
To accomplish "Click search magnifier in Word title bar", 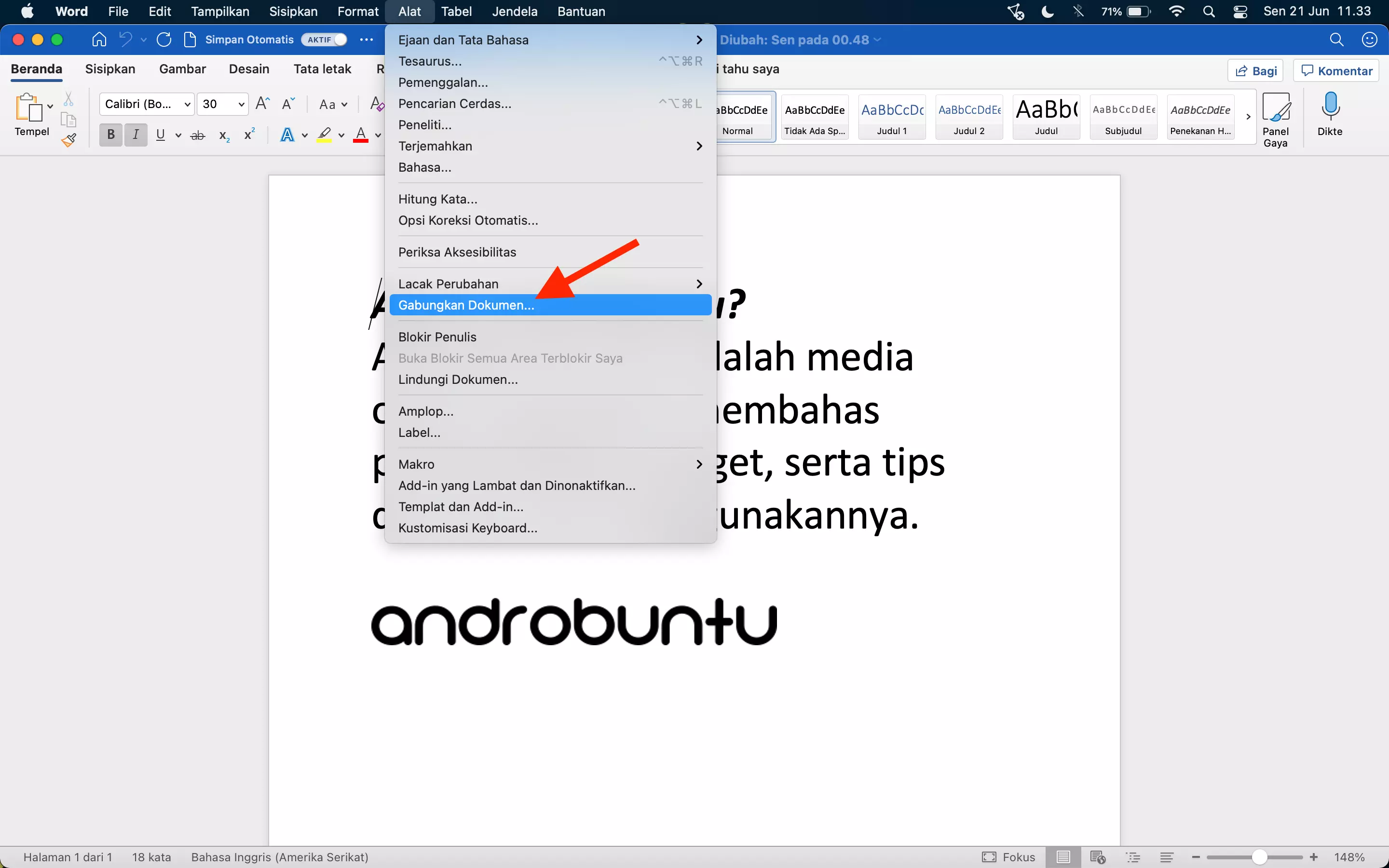I will pos(1337,40).
